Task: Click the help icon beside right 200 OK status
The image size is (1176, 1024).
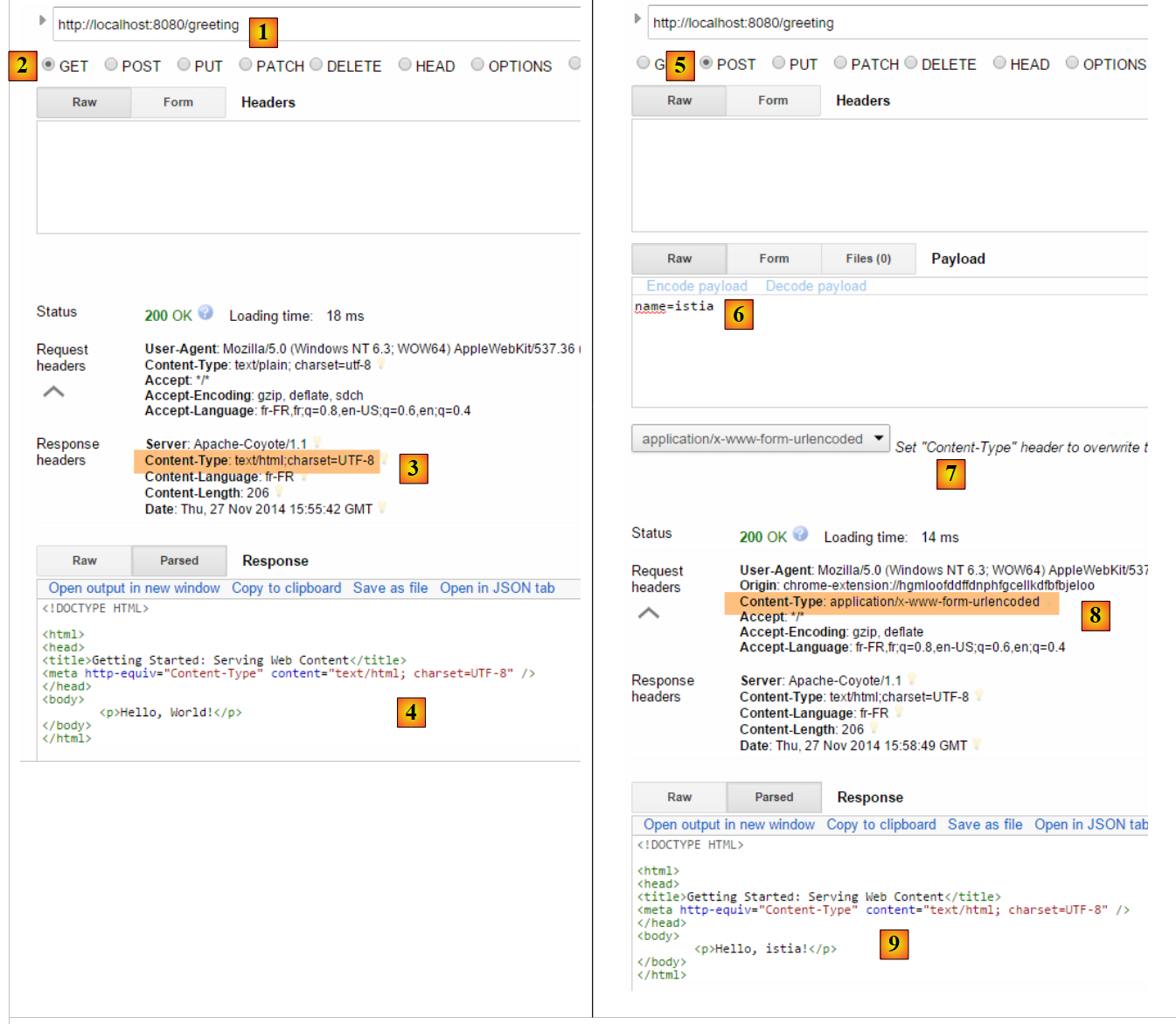Action: 800,534
